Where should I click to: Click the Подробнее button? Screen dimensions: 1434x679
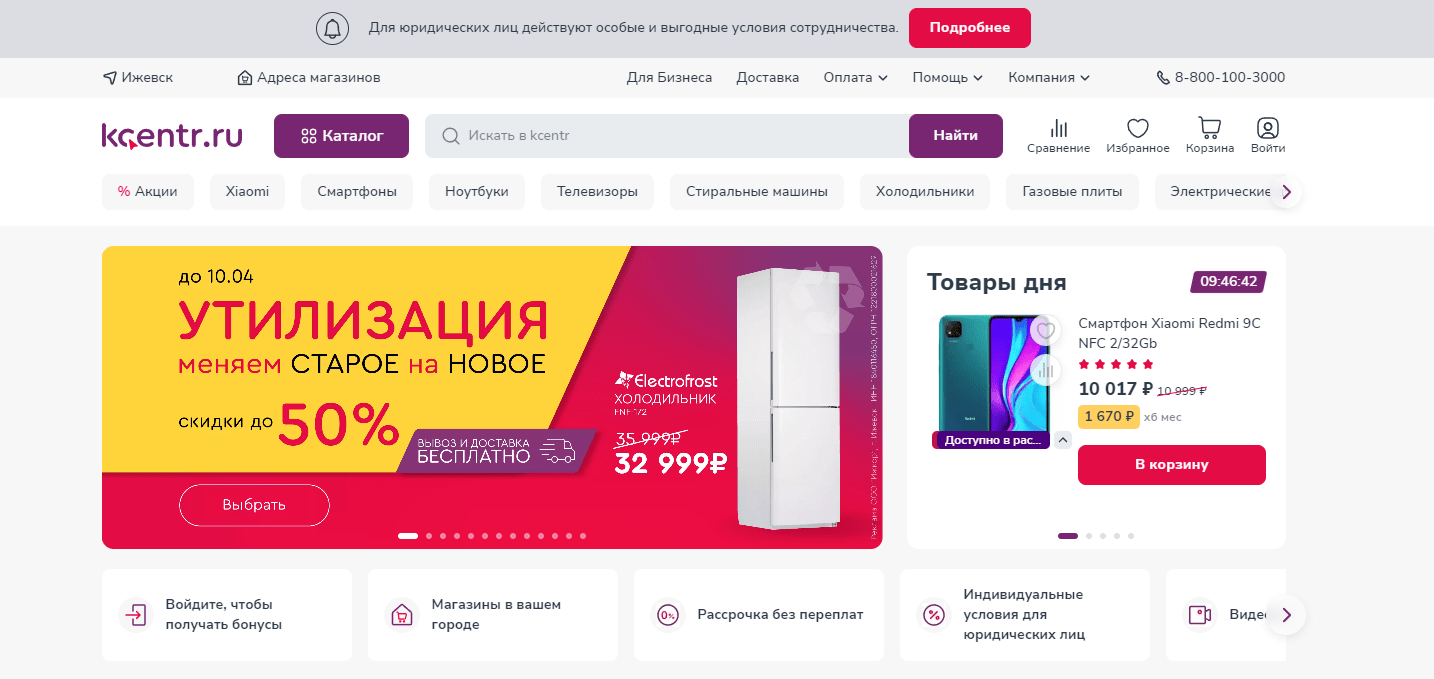(x=969, y=28)
